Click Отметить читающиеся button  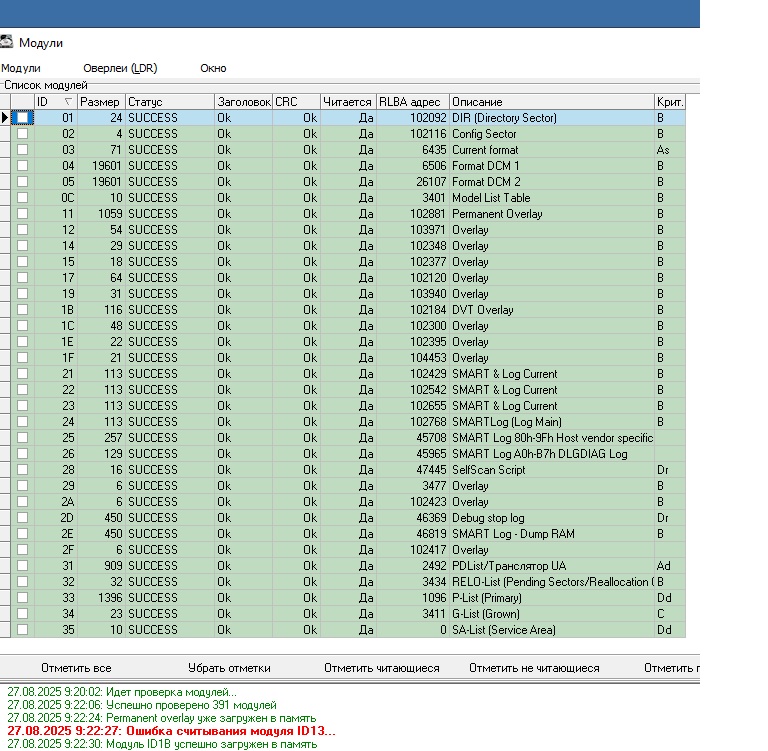tap(382, 668)
